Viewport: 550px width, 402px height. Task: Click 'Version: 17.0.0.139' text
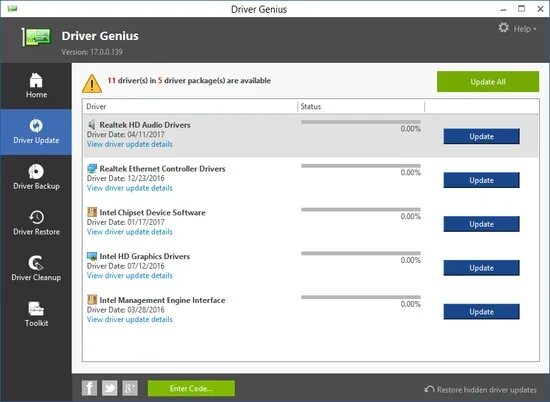92,52
